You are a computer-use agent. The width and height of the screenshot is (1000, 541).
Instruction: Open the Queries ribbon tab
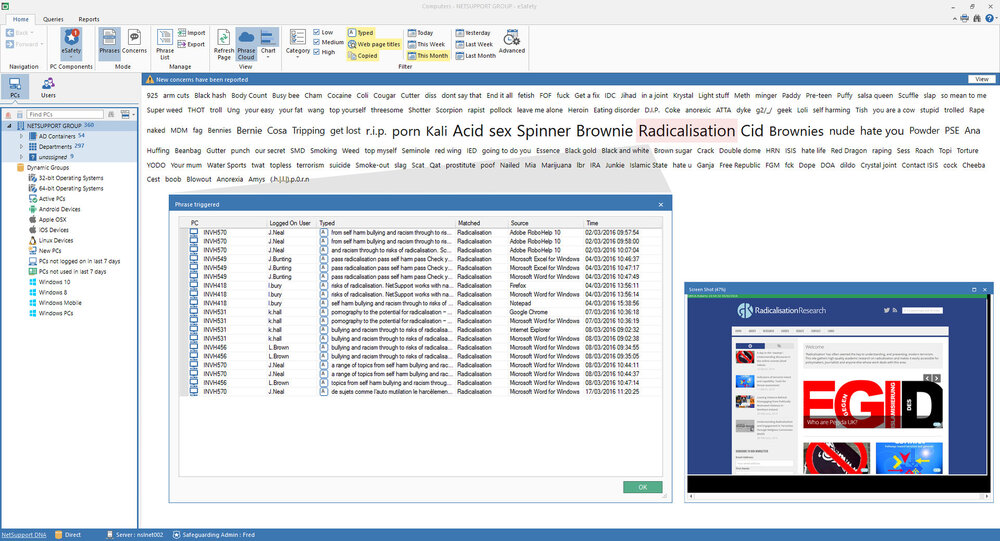coord(53,19)
